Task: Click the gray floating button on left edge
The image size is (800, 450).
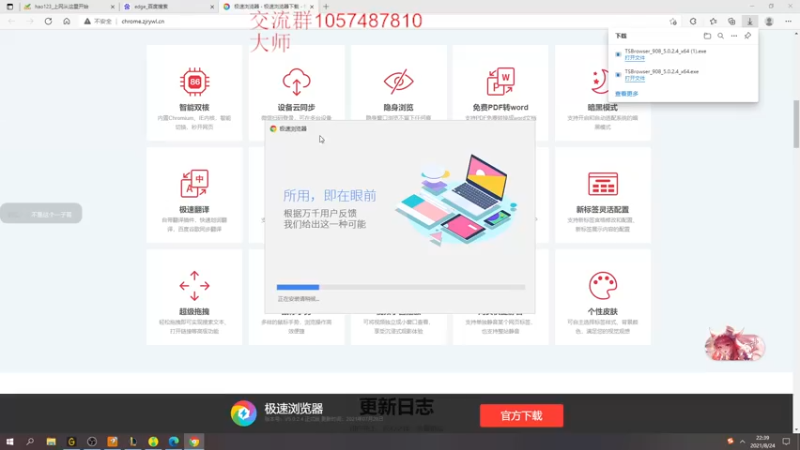Action: (x=41, y=214)
